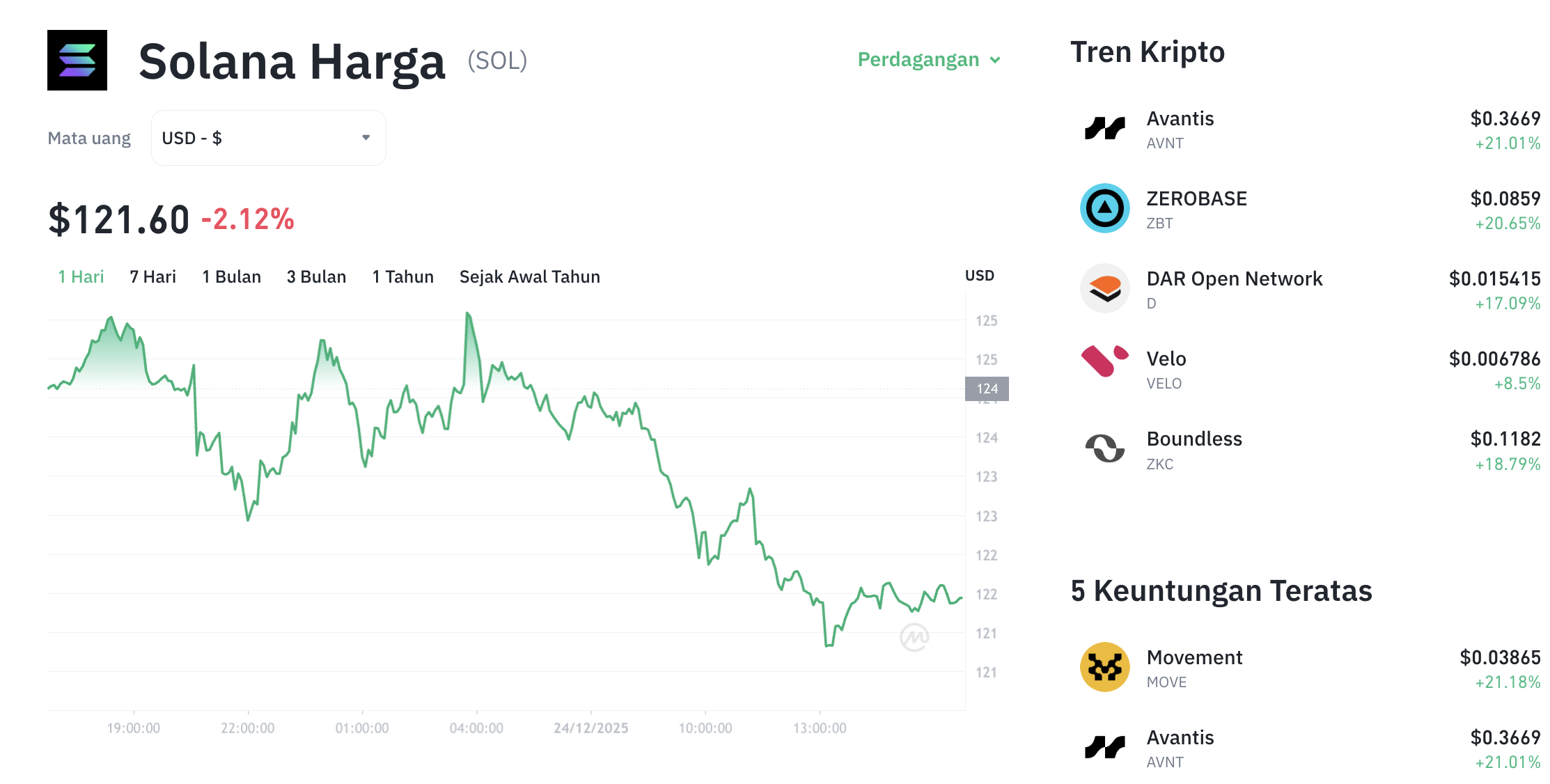The height and width of the screenshot is (784, 1550).
Task: Click the ZEROBASE coin icon
Action: pyautogui.click(x=1104, y=208)
